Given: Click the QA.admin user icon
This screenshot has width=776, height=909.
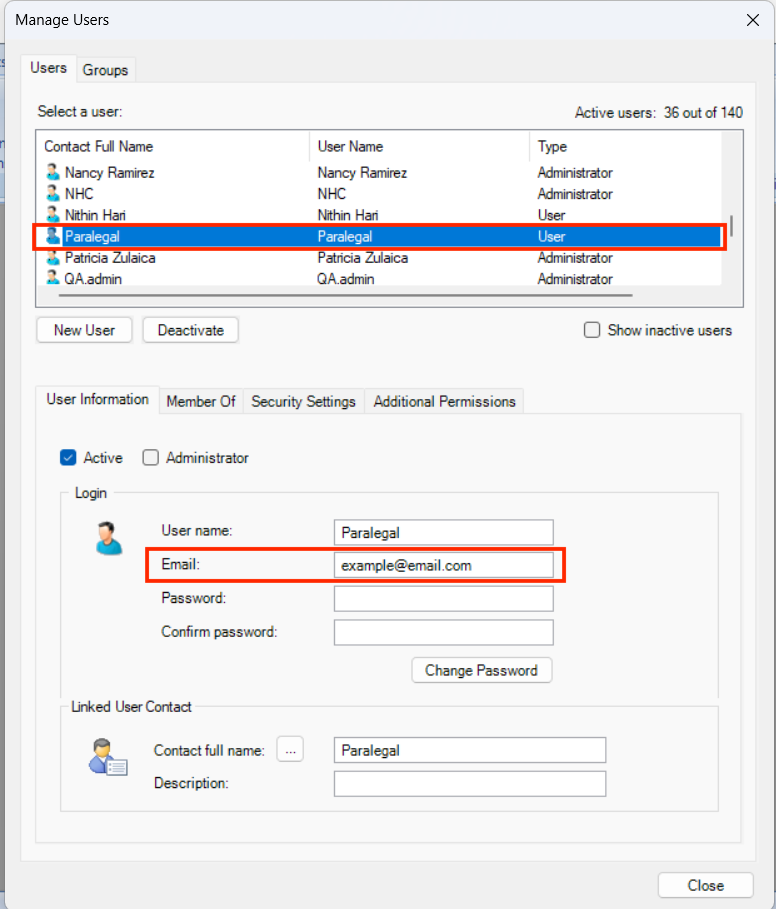Looking at the screenshot, I should coord(53,278).
